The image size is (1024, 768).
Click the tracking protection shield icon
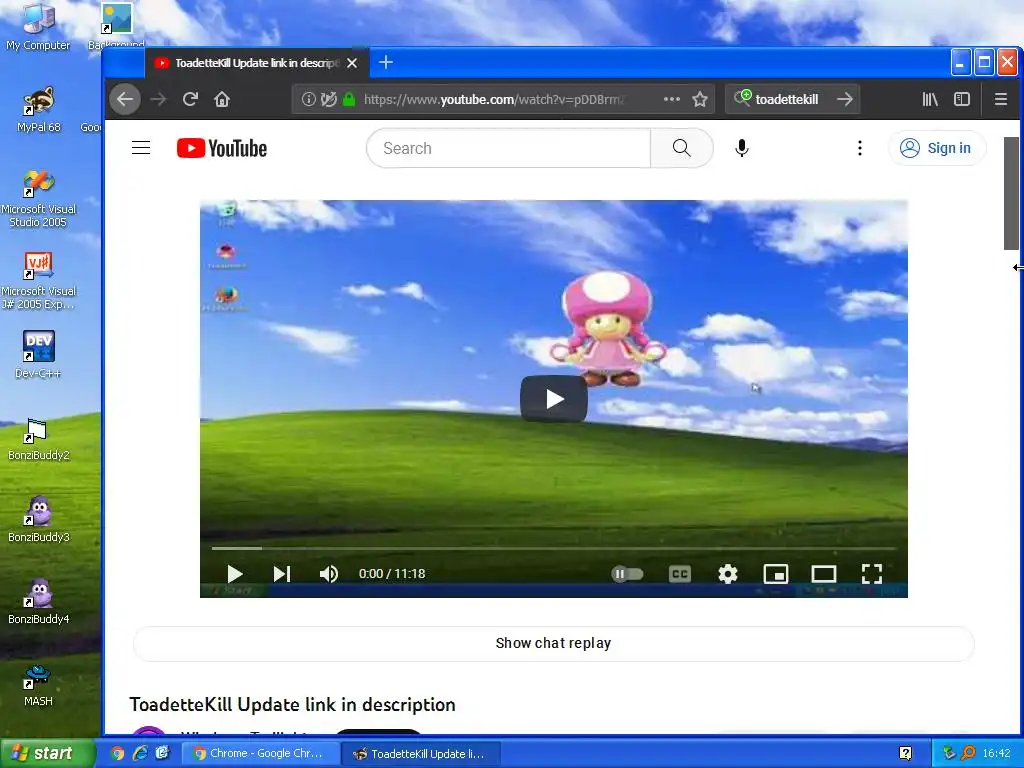point(329,99)
